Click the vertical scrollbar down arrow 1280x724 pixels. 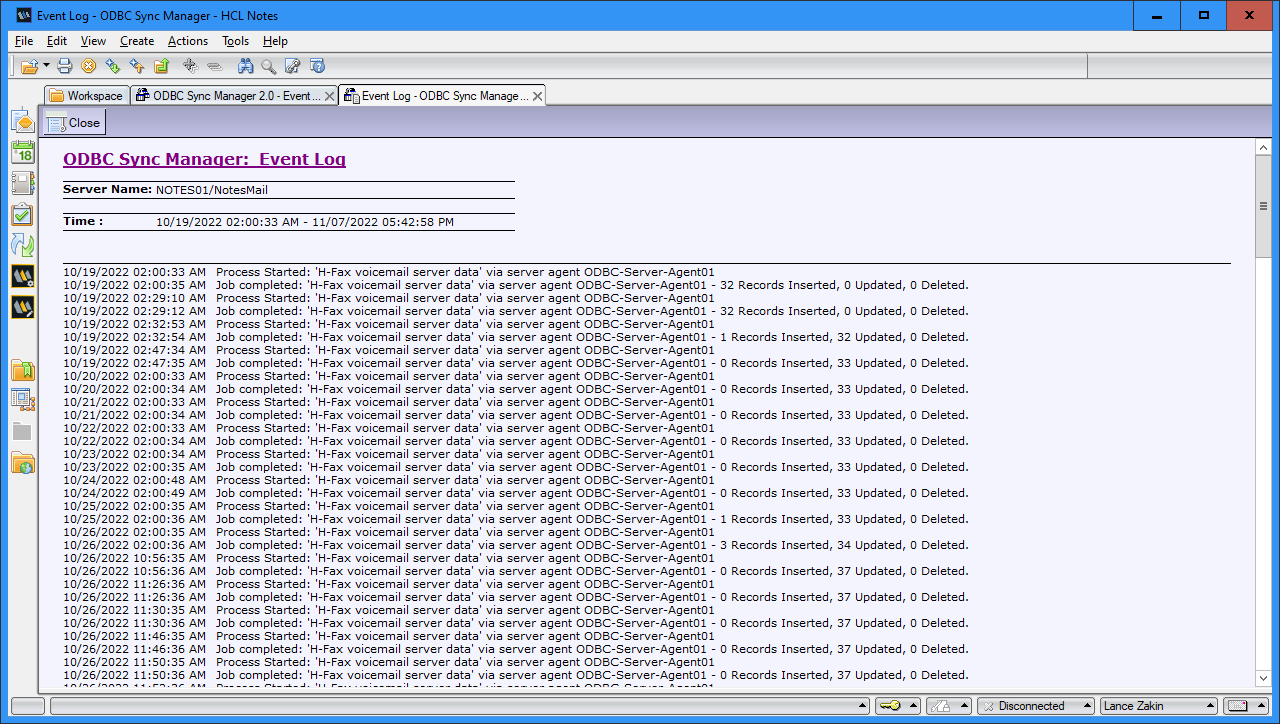coord(1263,679)
